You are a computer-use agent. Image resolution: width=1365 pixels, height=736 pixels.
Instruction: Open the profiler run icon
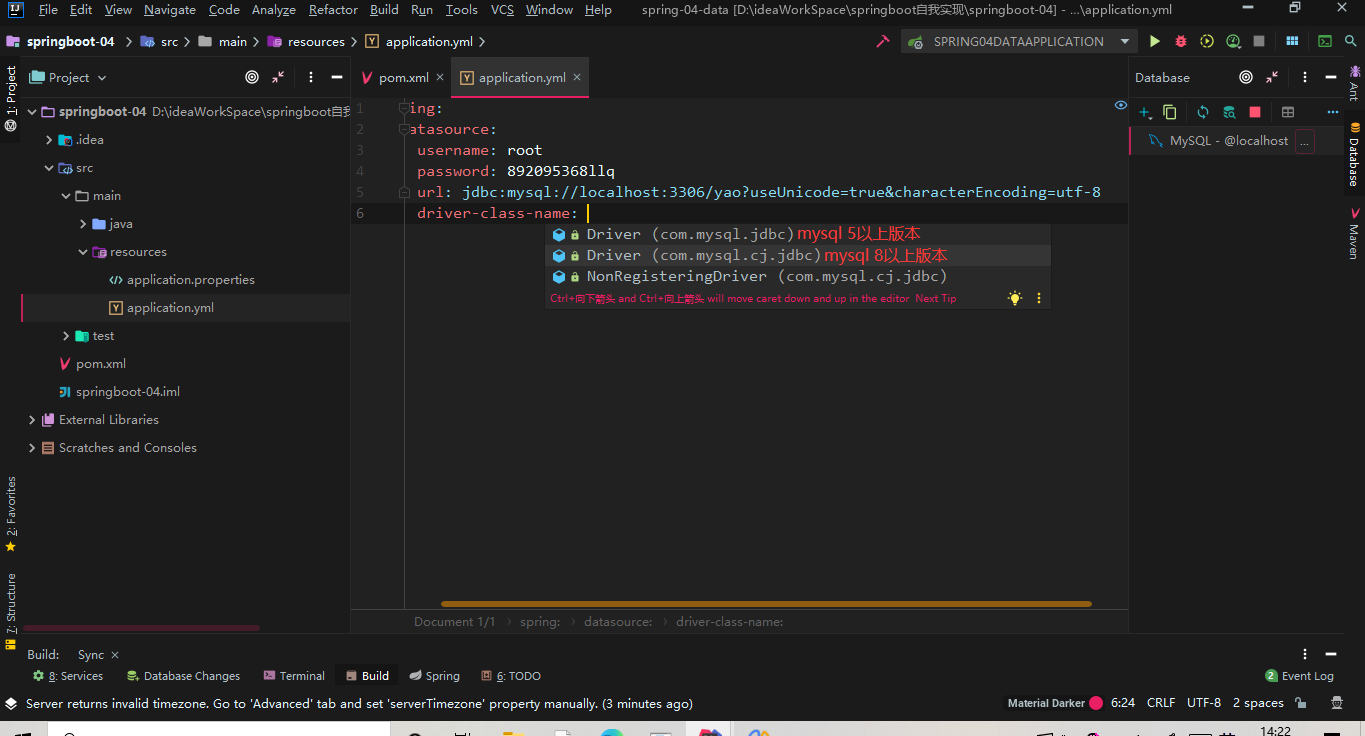coord(1233,41)
